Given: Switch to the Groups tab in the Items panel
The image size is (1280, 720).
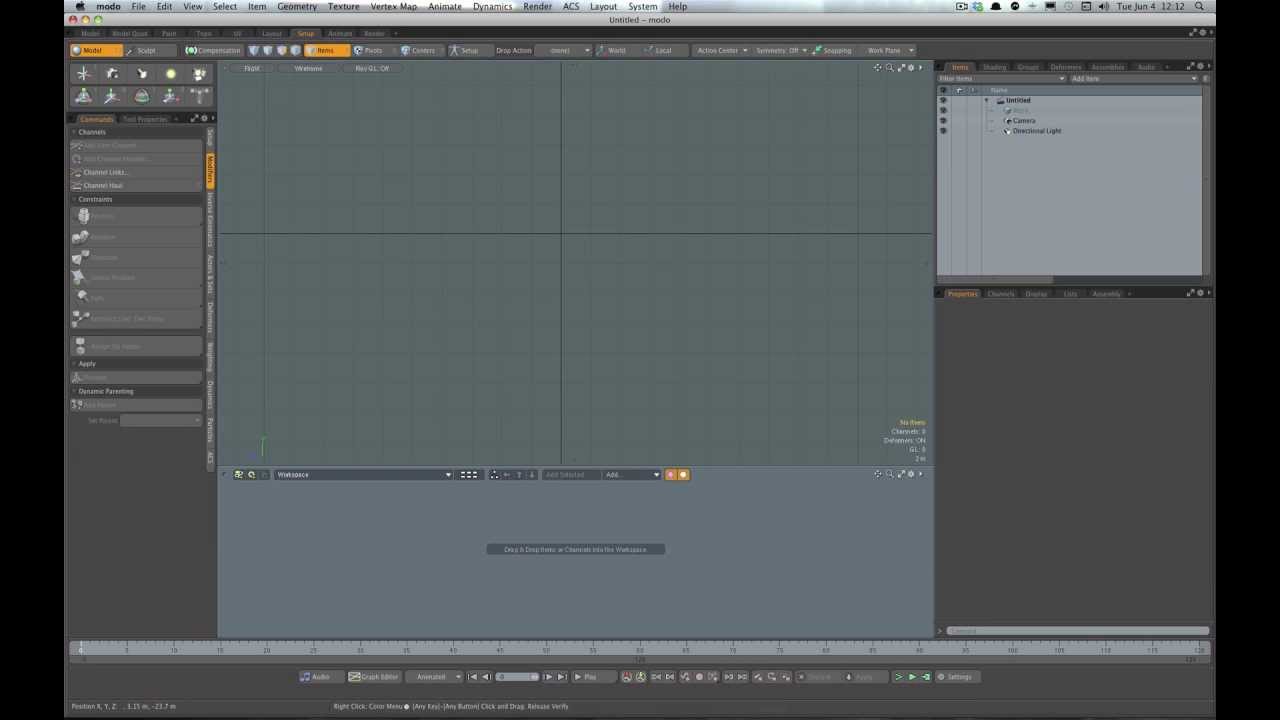Looking at the screenshot, I should coord(1028,67).
